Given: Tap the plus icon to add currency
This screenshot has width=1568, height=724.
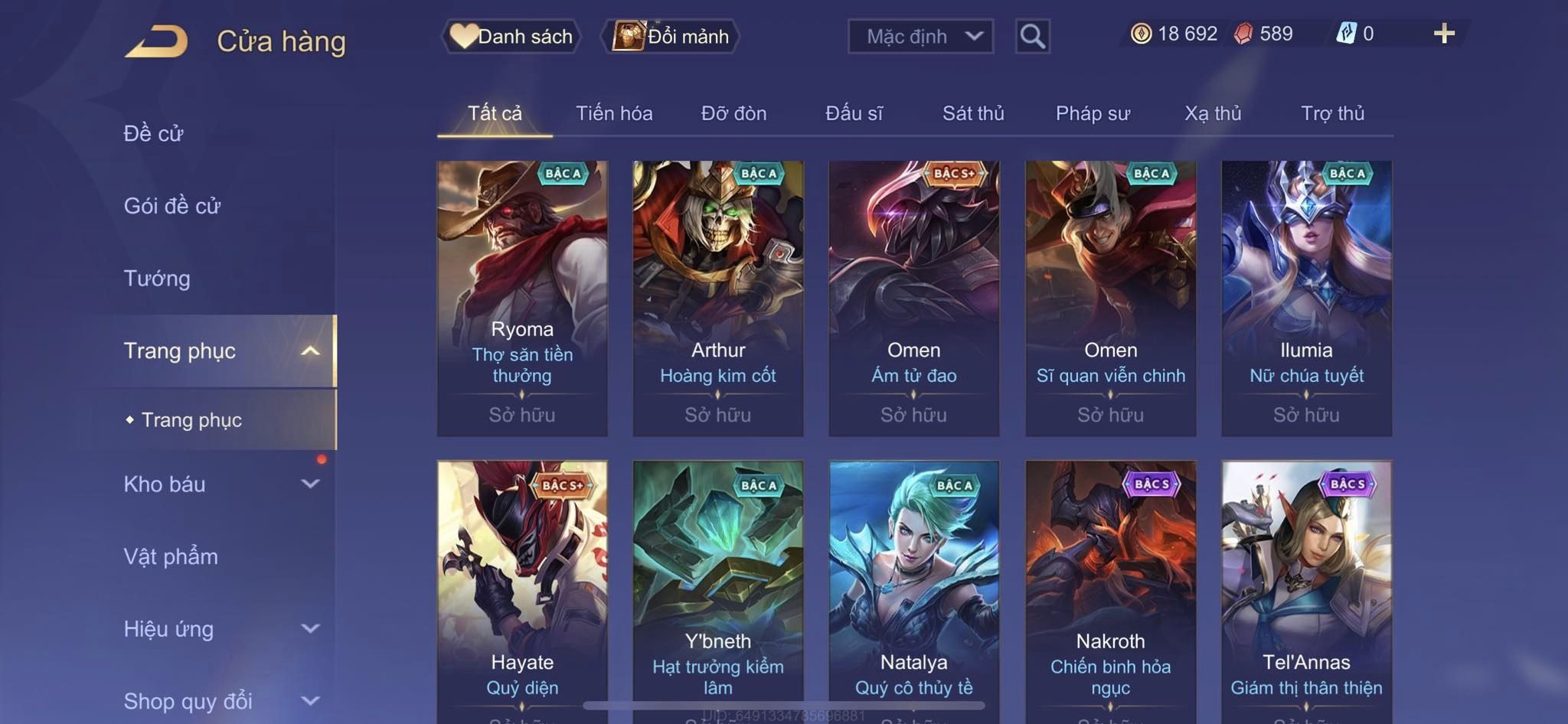Looking at the screenshot, I should [1444, 34].
